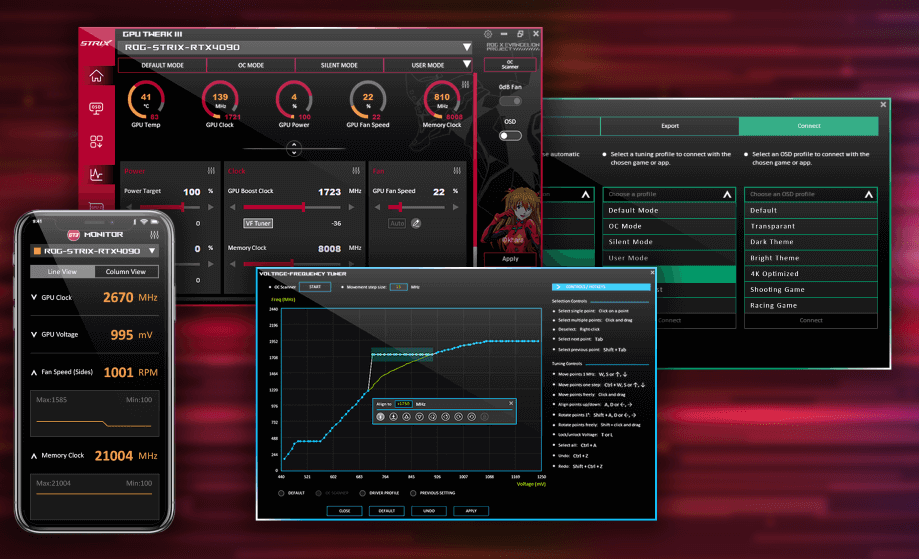The image size is (919, 559).
Task: Collapse Fan Speed (Sides) graph in phone app
Action: (34, 372)
